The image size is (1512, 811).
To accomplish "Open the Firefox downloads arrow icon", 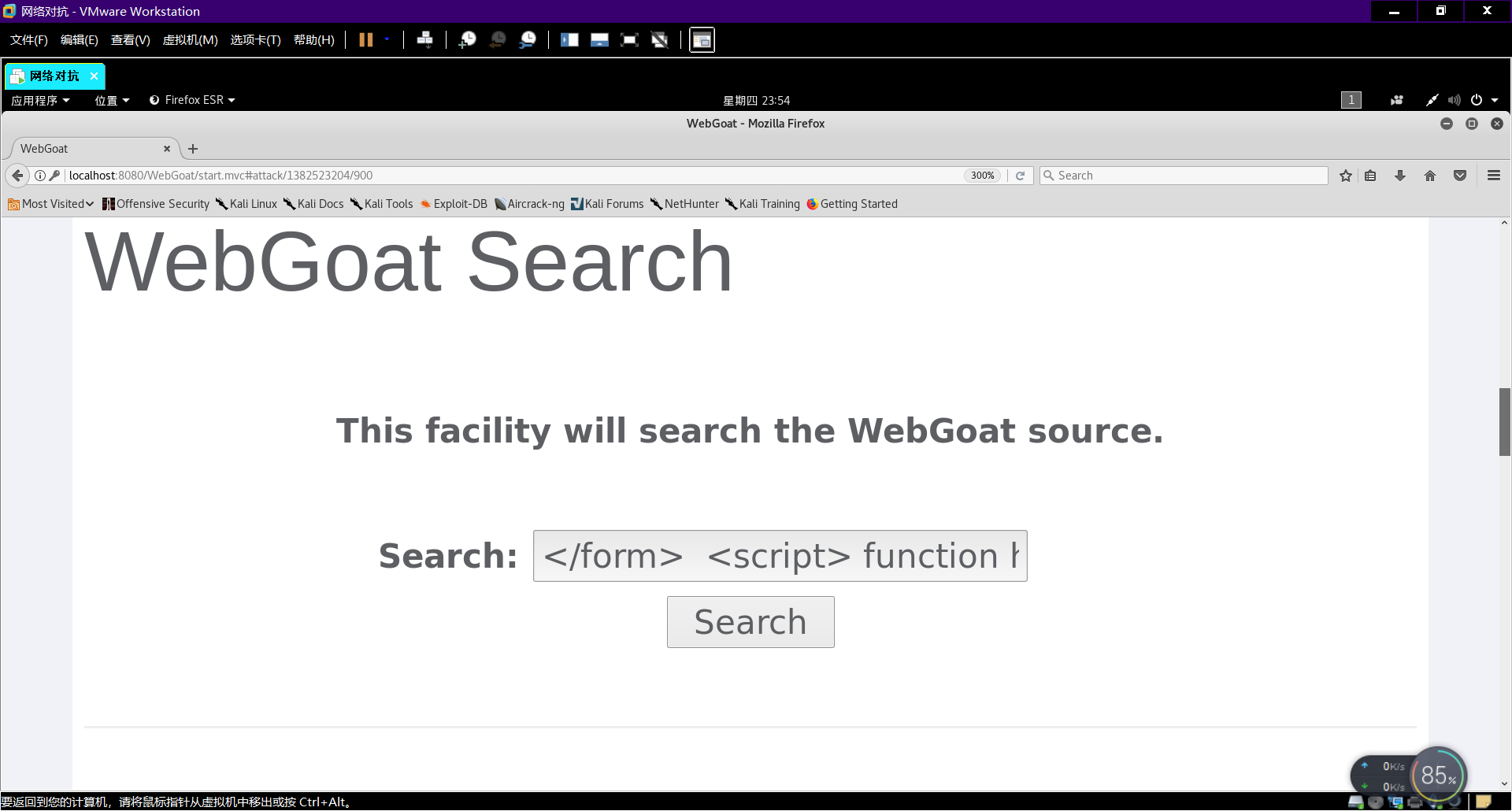I will click(x=1400, y=176).
